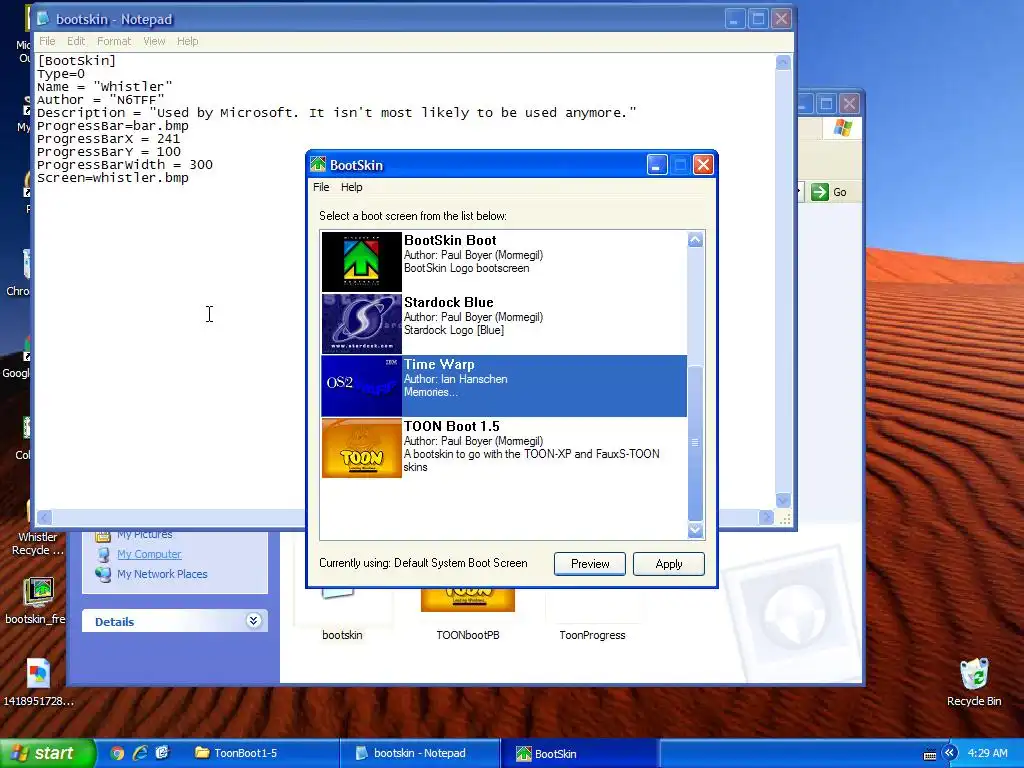Click 'Time Warp' title text in list

[439, 364]
